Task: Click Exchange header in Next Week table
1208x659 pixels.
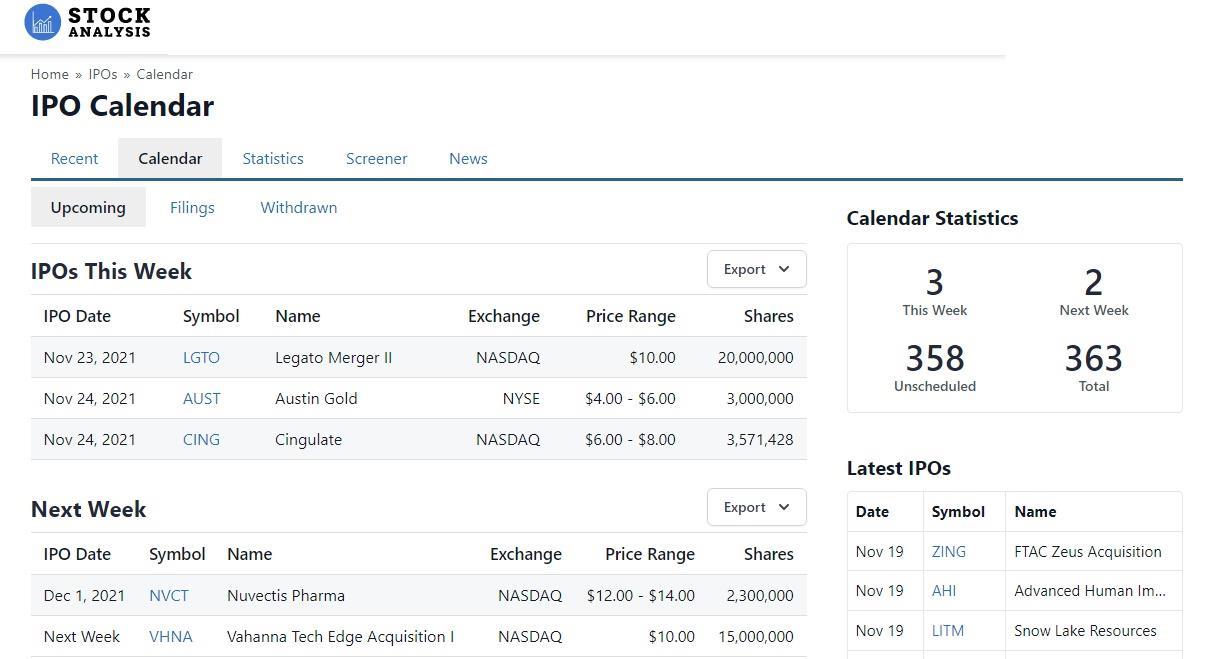Action: point(526,554)
